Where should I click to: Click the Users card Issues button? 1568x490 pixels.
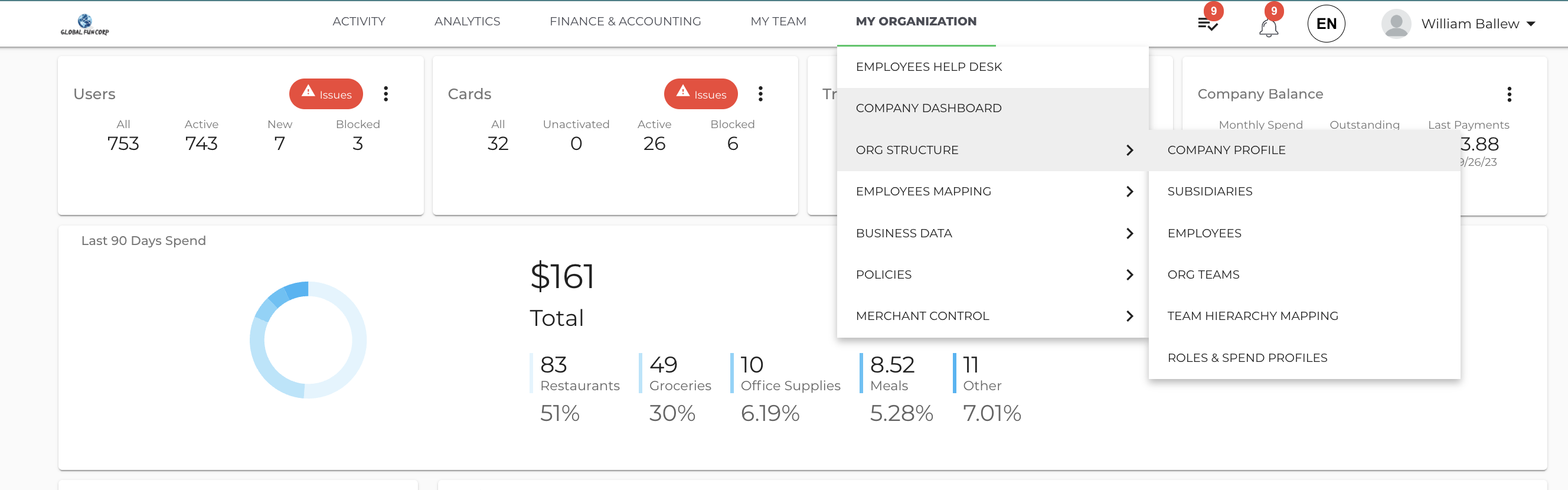tap(326, 94)
